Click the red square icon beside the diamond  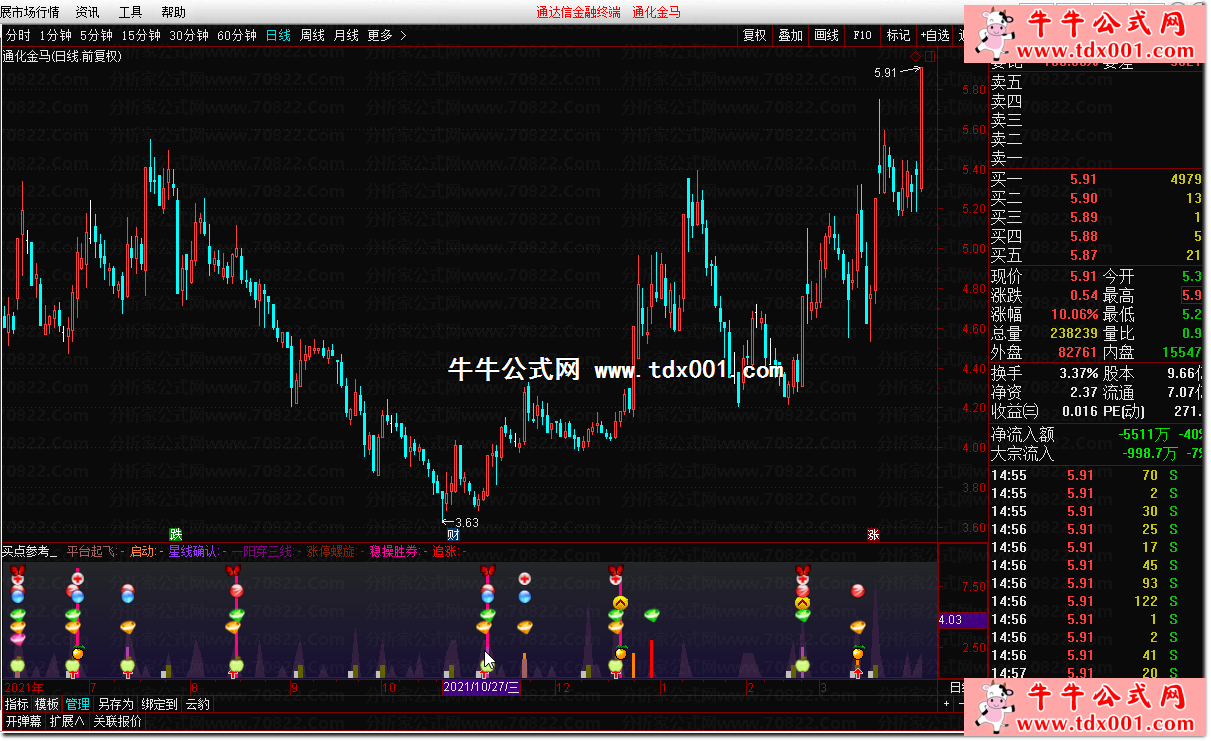(929, 54)
